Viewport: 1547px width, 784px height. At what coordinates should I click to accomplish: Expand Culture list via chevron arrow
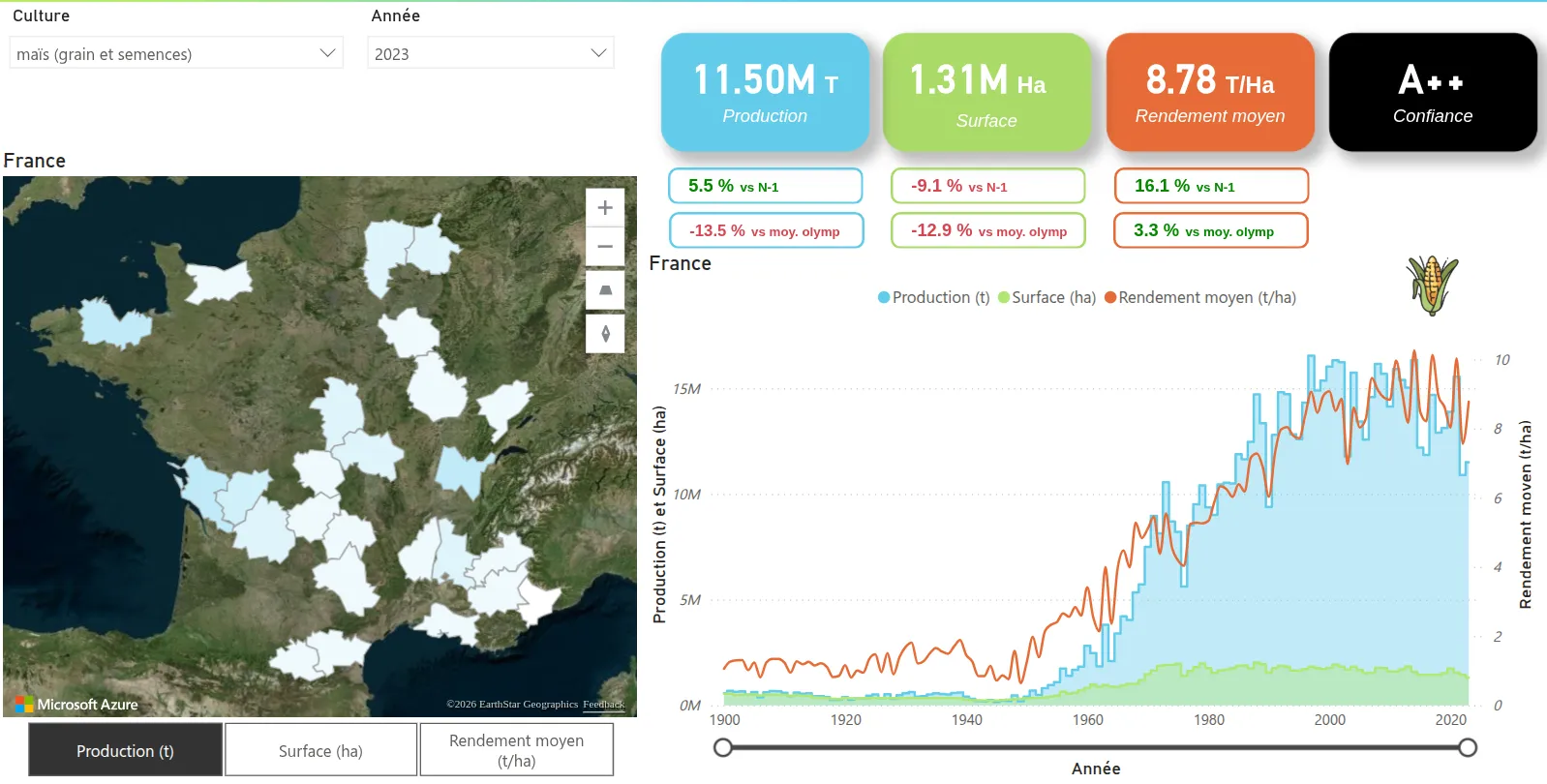(327, 53)
